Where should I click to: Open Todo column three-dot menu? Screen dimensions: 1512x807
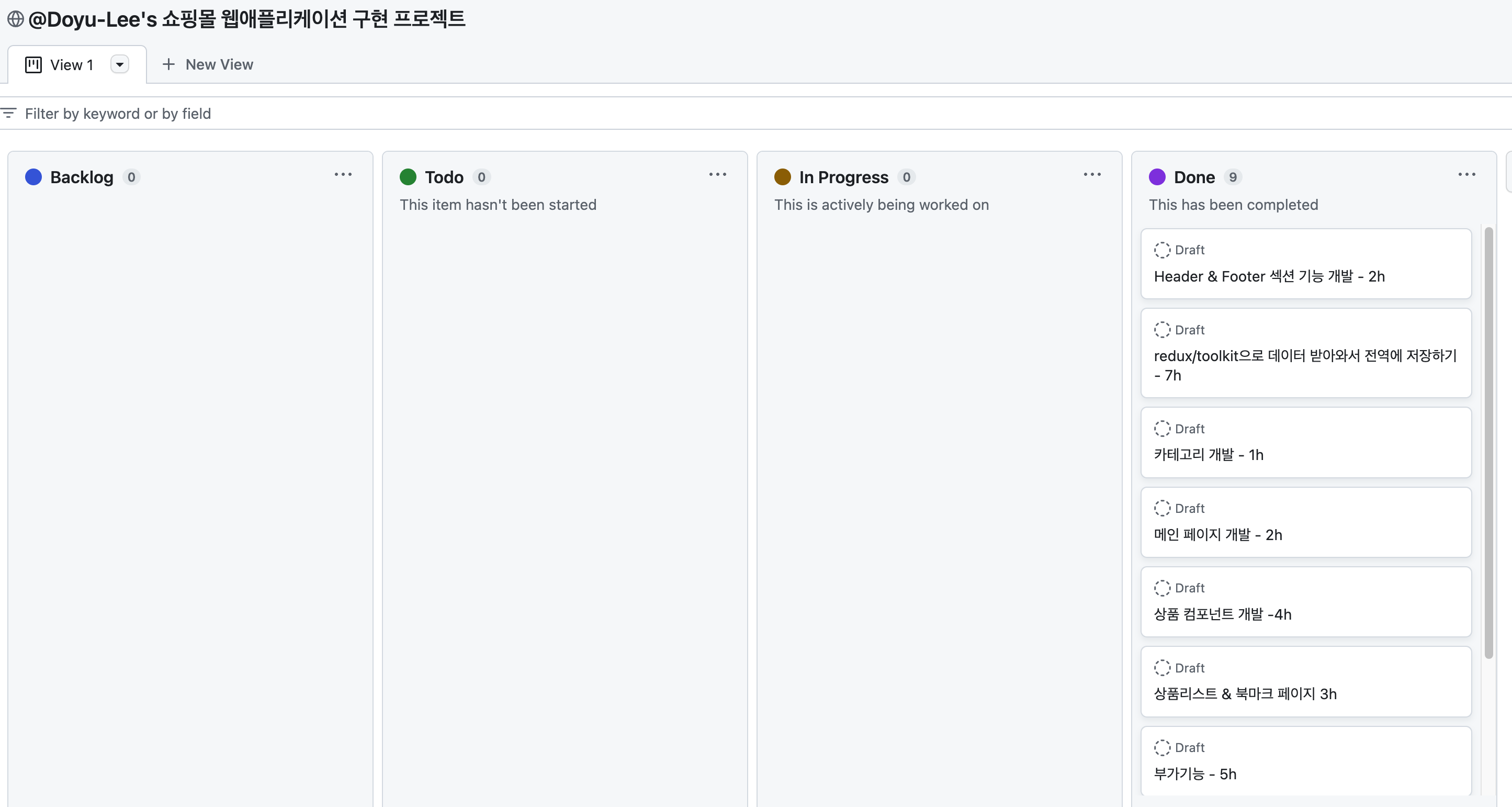pyautogui.click(x=718, y=175)
